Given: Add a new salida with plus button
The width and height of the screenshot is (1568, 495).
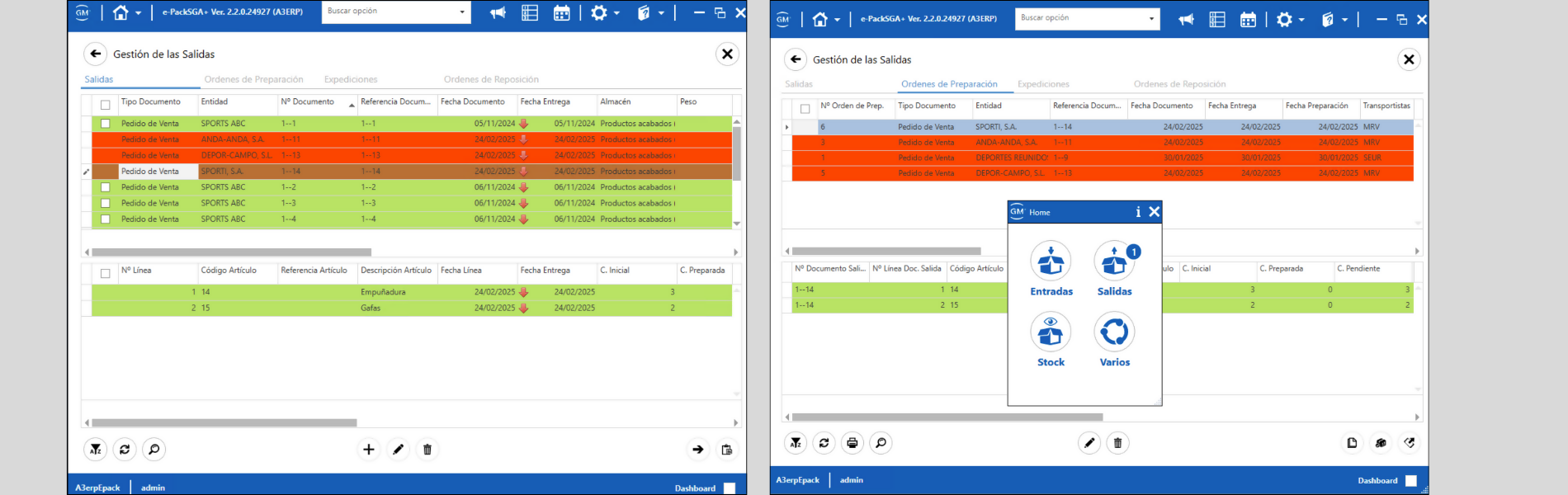Looking at the screenshot, I should 369,450.
